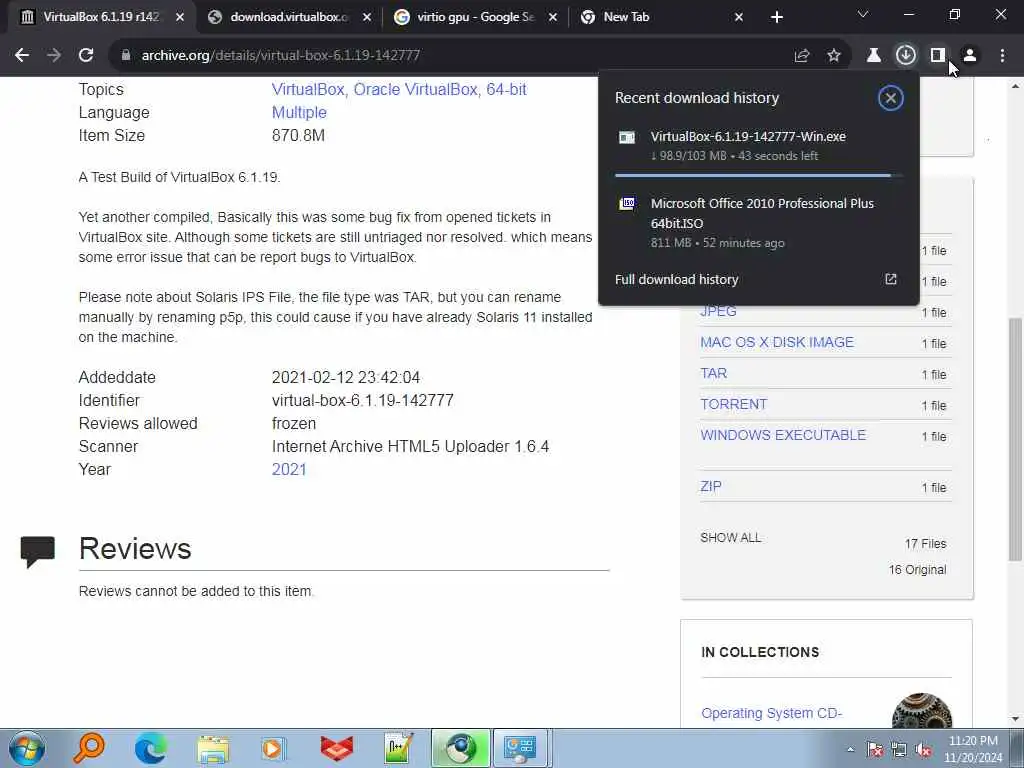Open the Operating System CD- collection link
The width and height of the screenshot is (1024, 768).
[771, 713]
